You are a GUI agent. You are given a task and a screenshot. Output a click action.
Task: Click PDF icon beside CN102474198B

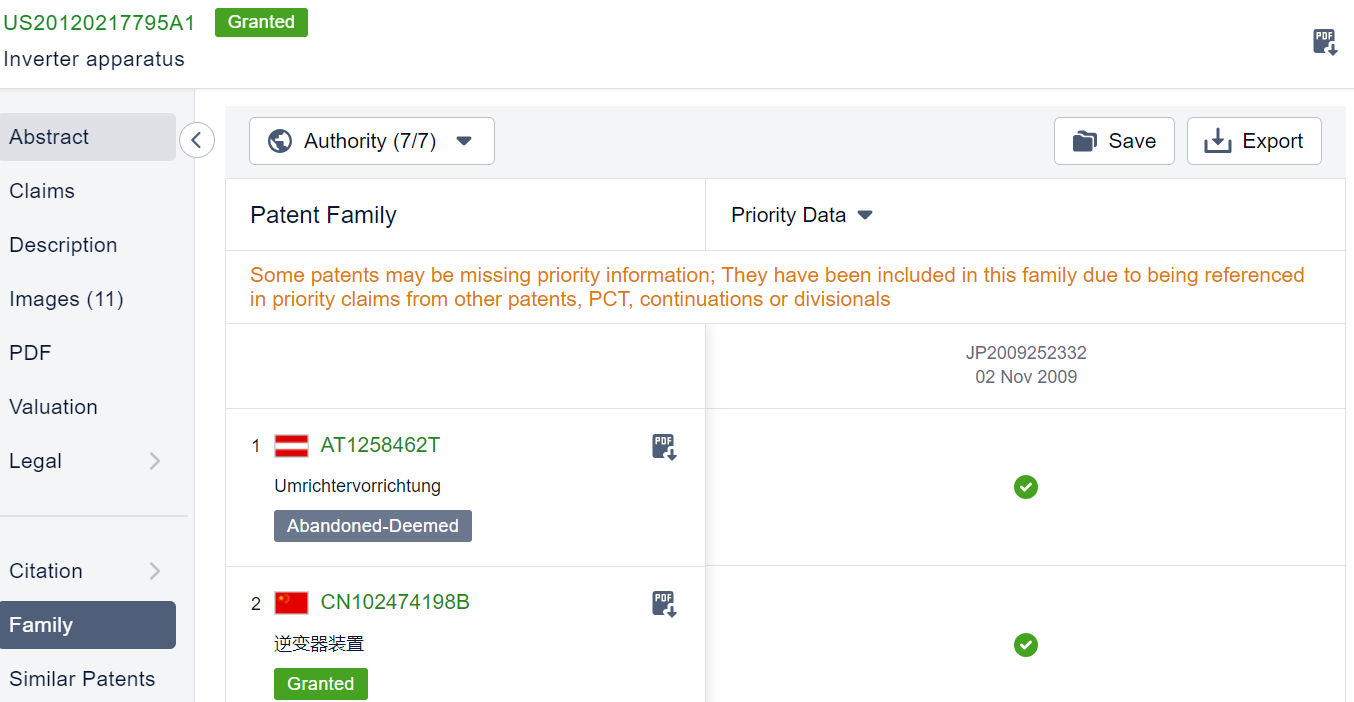[665, 604]
